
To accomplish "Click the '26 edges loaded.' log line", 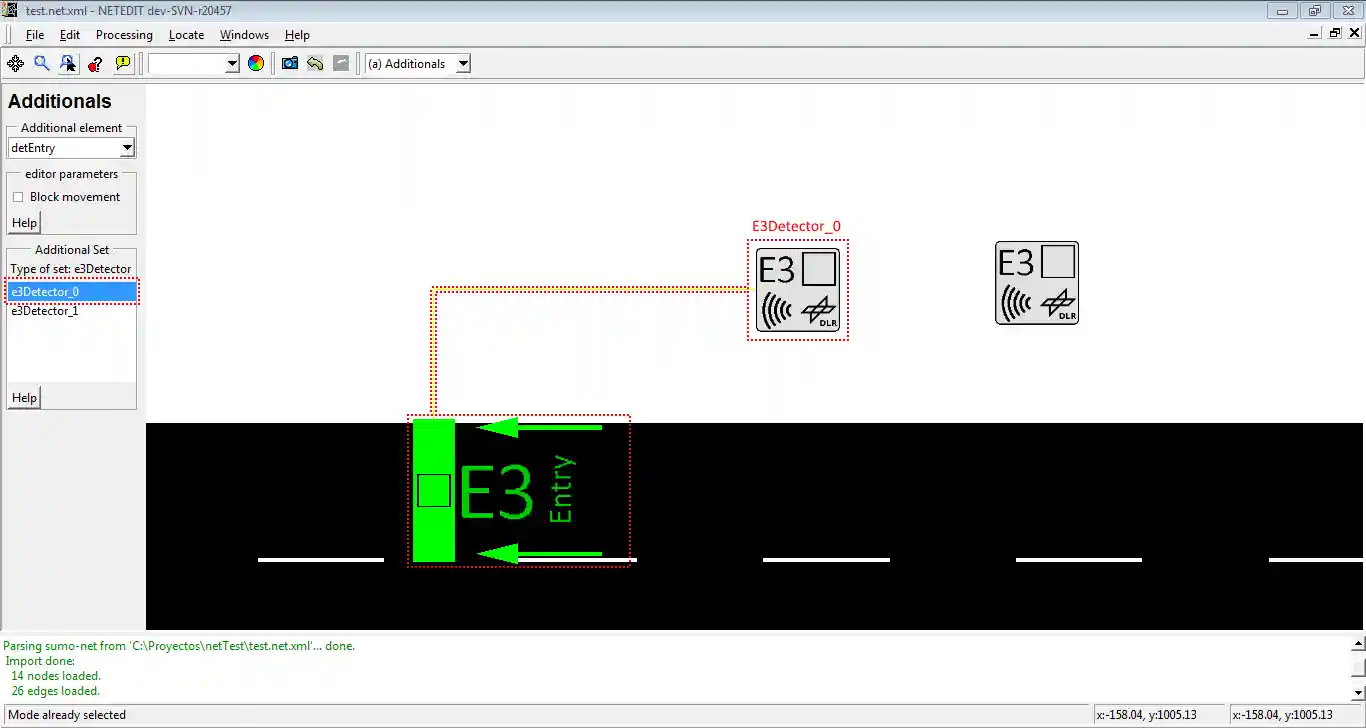I will tap(56, 691).
